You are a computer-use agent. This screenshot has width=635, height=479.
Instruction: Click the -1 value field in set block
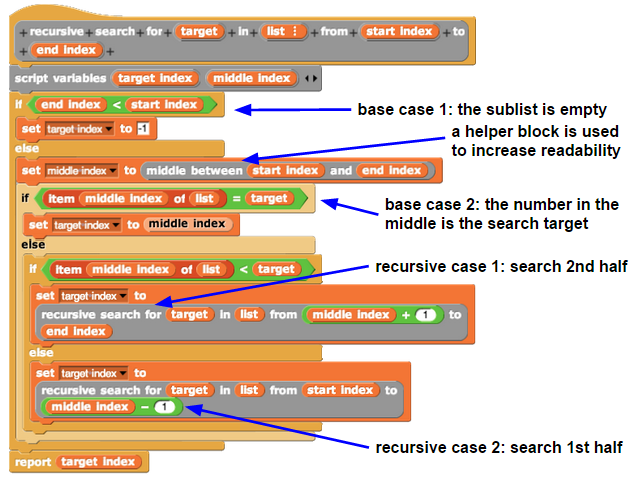[143, 129]
